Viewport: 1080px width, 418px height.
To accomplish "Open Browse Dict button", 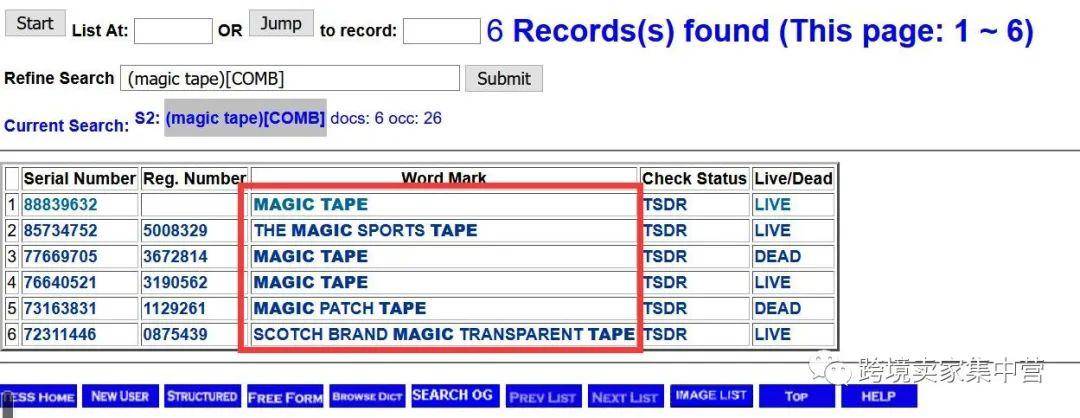I will click(367, 397).
